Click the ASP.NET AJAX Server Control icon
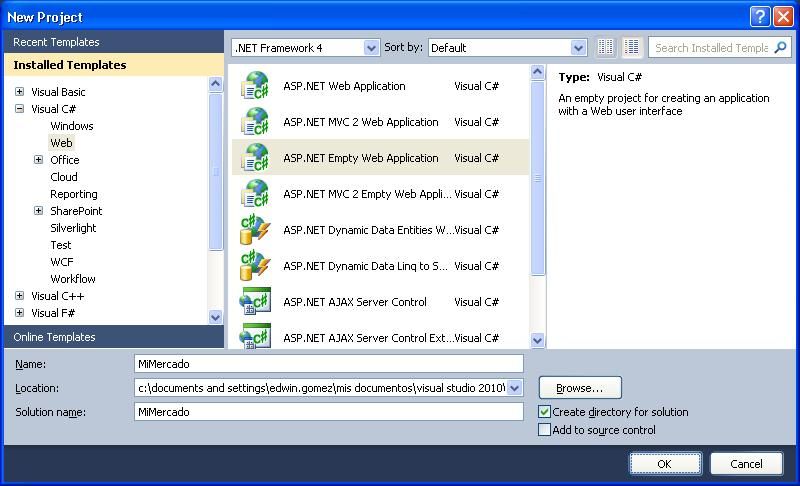Screen dimensions: 800x486 pyautogui.click(x=255, y=302)
